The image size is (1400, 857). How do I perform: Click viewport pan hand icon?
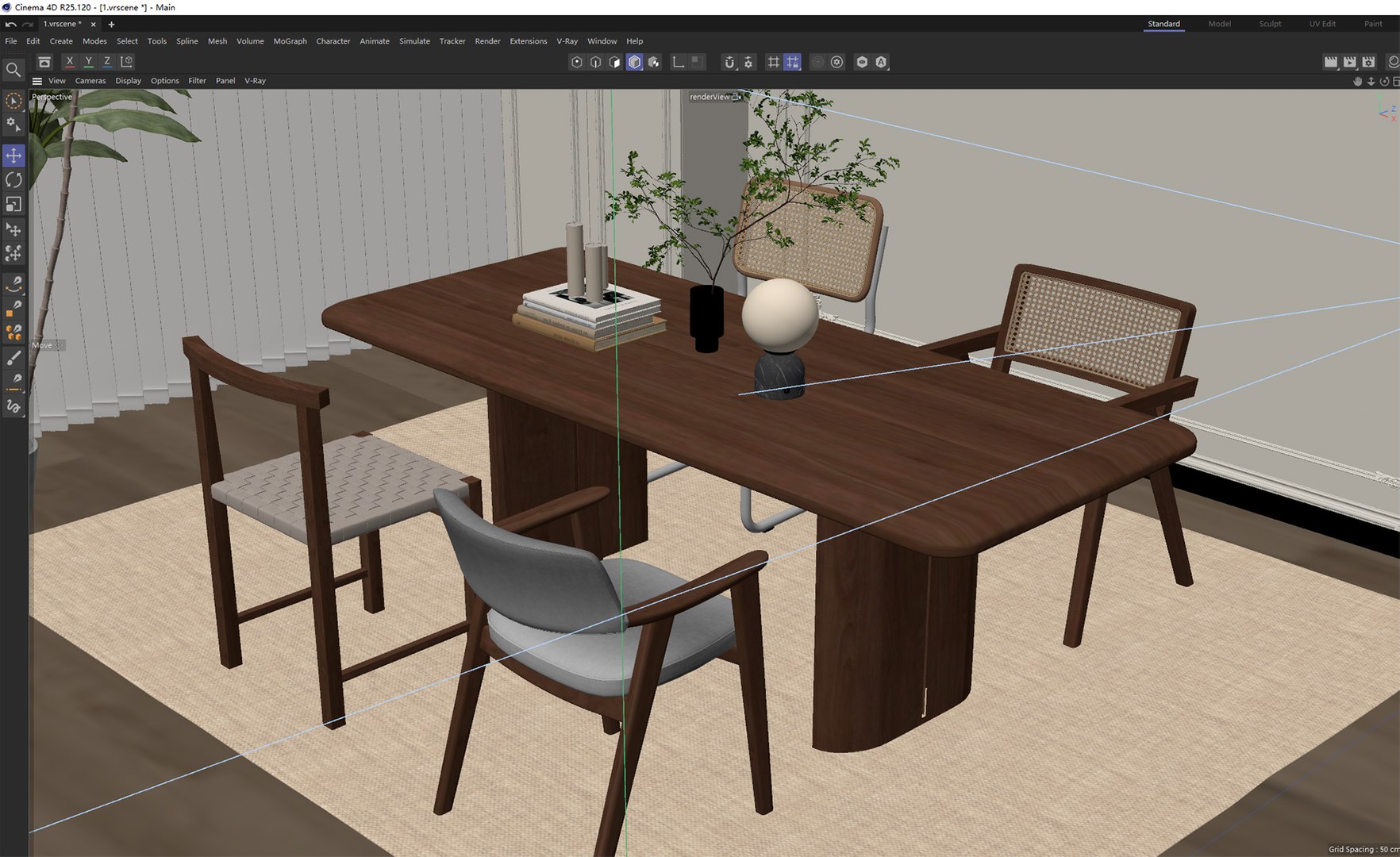tap(1358, 81)
